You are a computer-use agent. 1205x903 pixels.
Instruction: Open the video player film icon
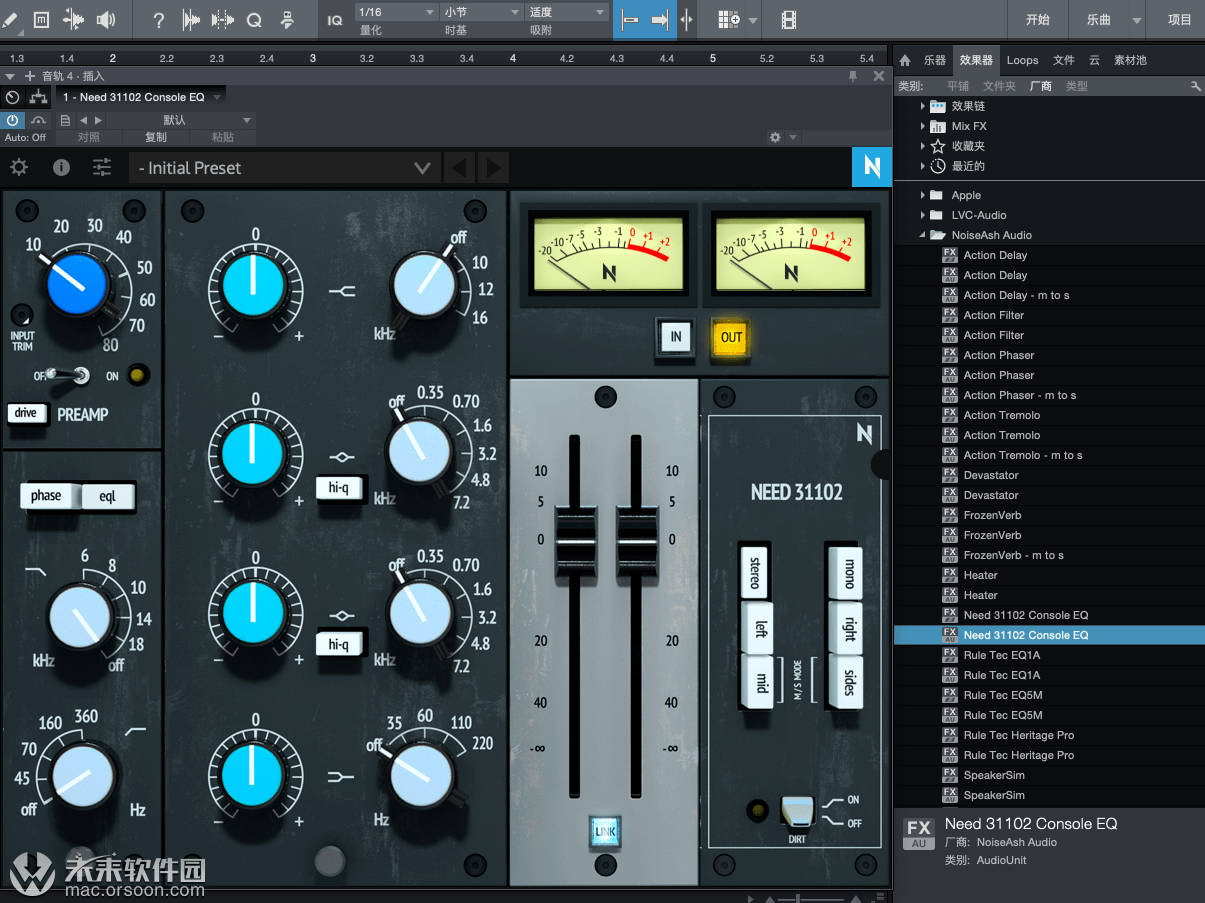[789, 20]
